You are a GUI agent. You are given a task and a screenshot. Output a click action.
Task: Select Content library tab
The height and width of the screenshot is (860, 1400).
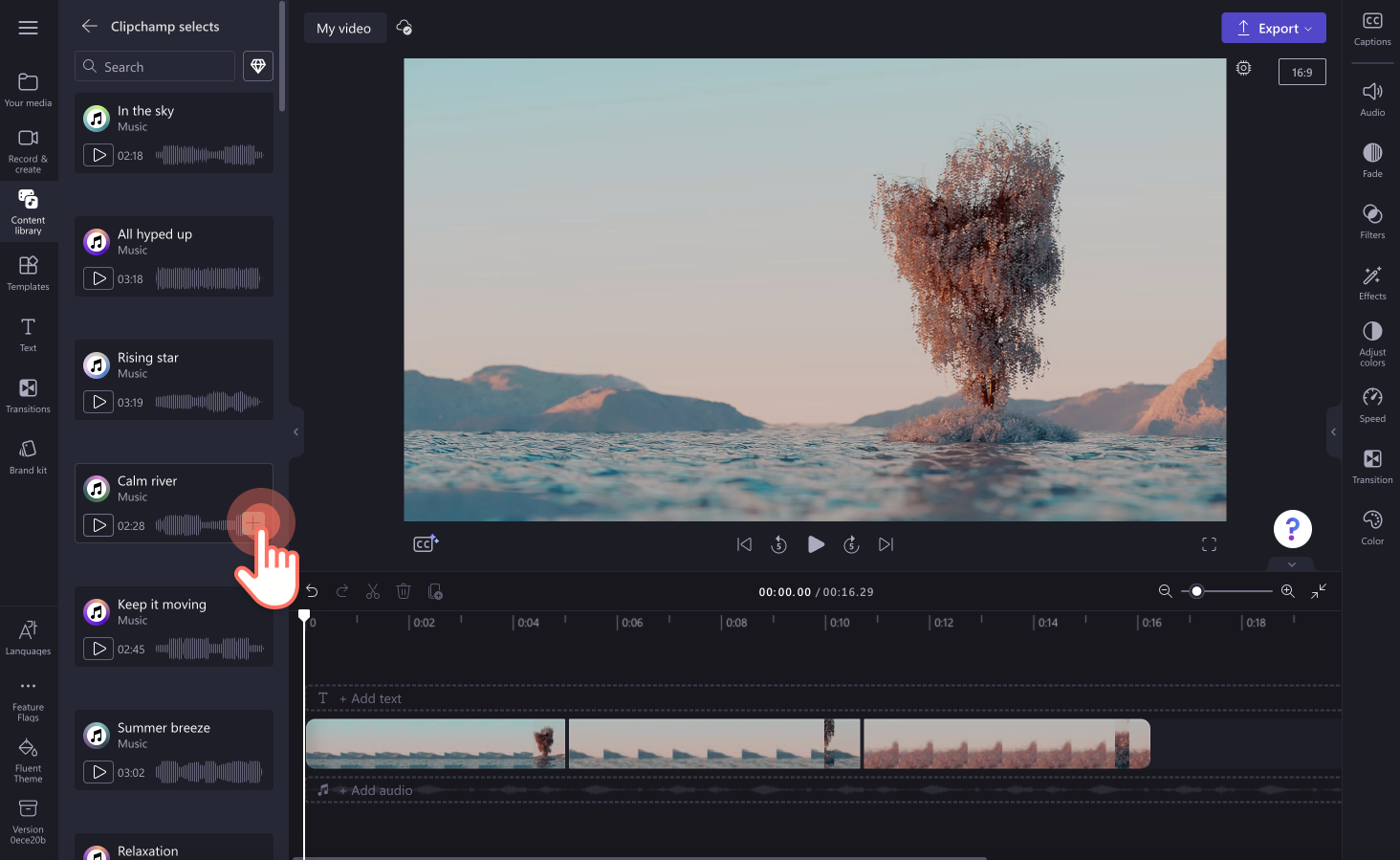click(29, 211)
